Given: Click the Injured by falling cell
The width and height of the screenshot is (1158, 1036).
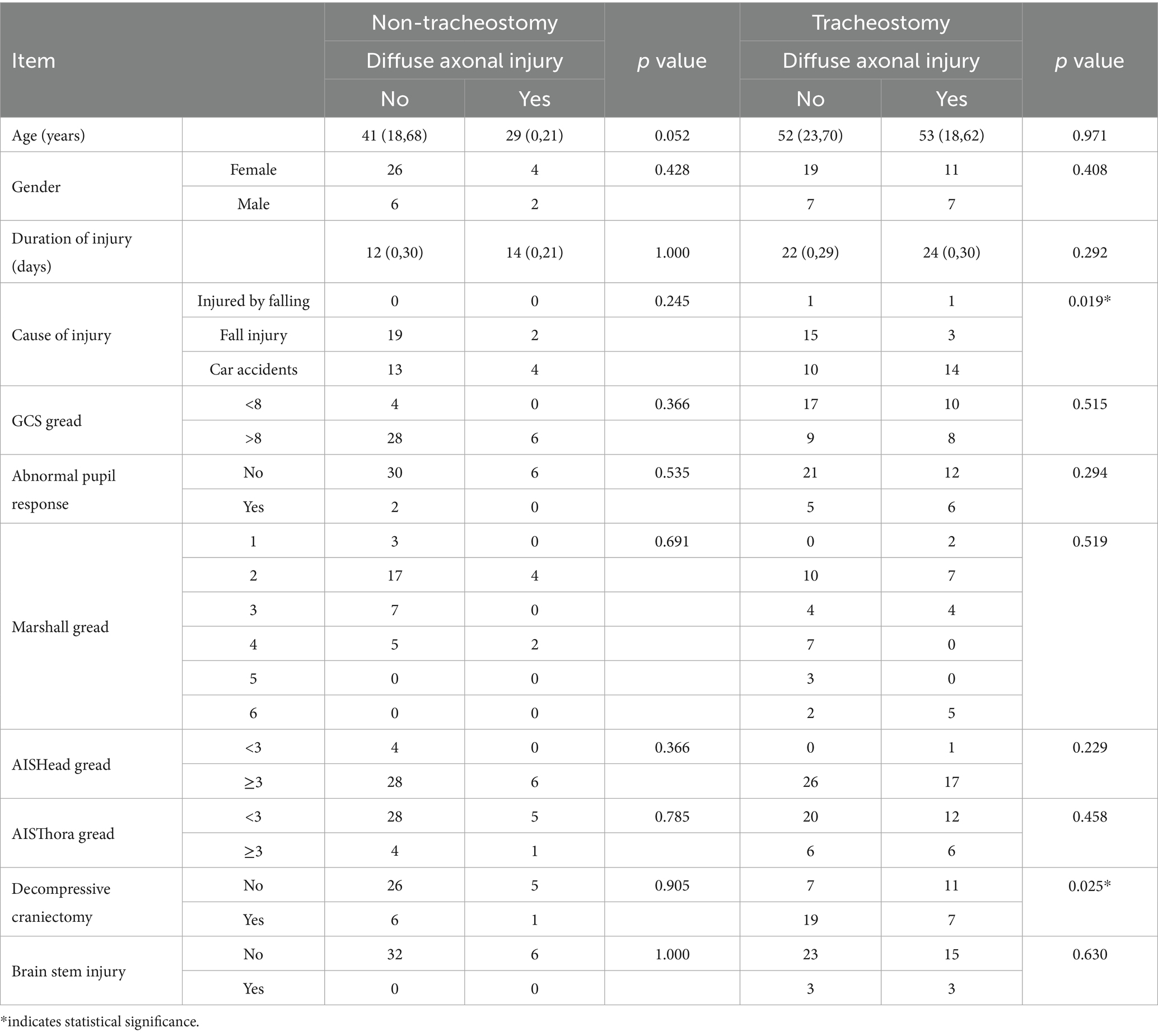Looking at the screenshot, I should [254, 301].
